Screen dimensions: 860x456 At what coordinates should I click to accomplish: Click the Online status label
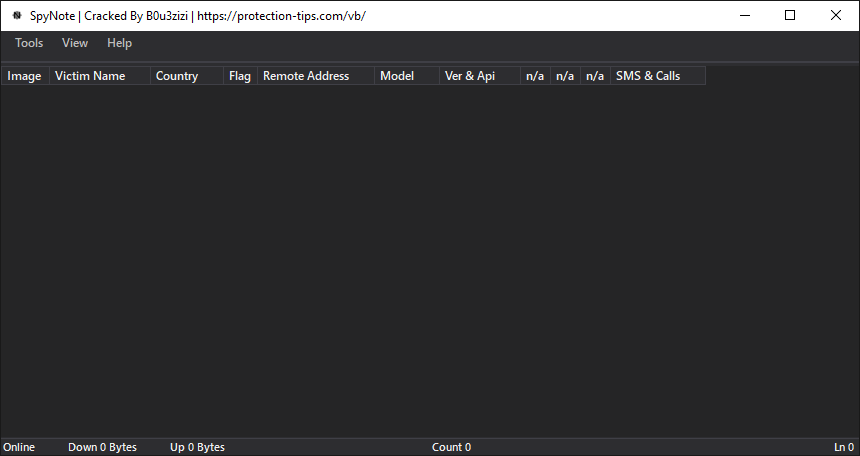click(19, 447)
